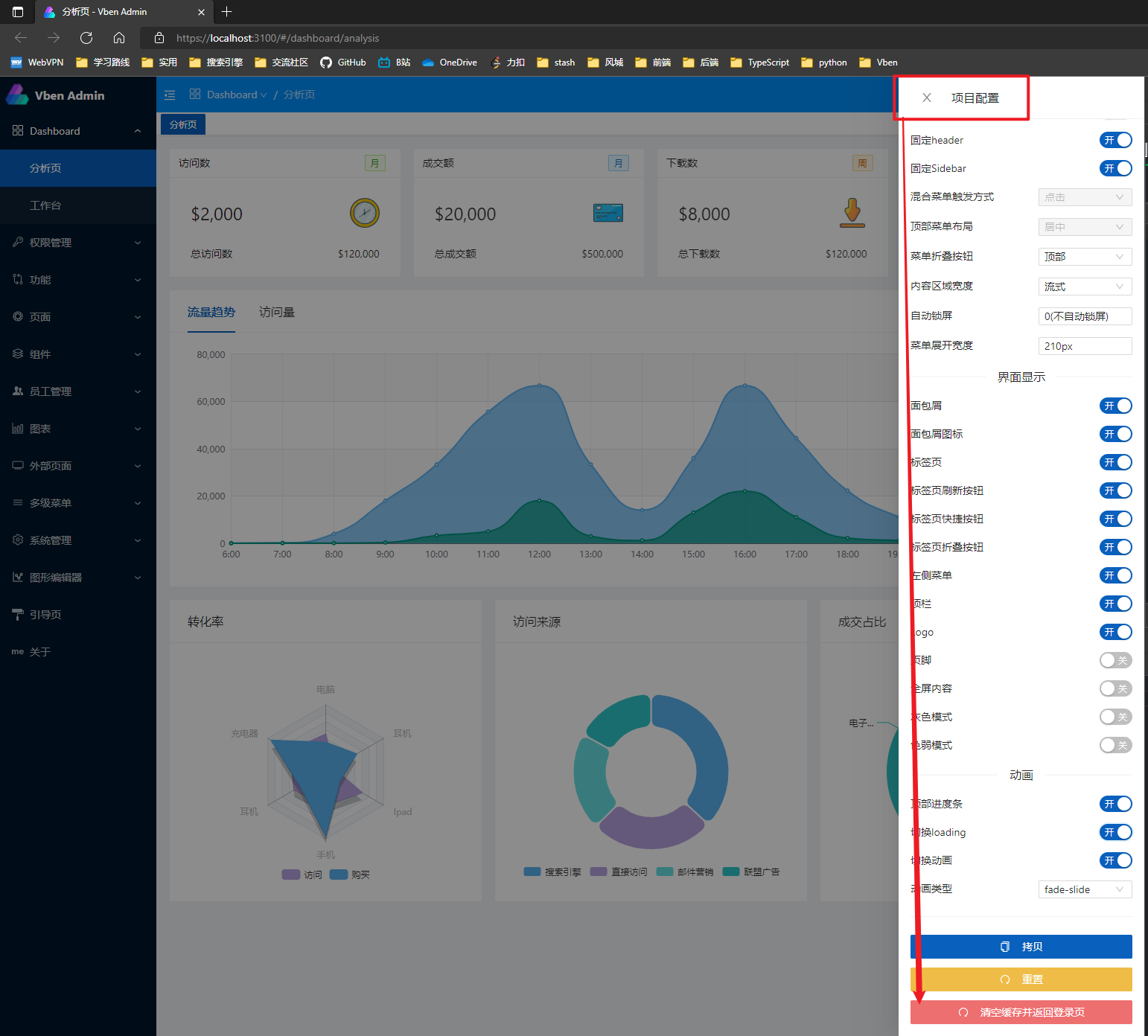Toggle the 固定Sidebar switch
The image size is (1148, 1036).
[1115, 168]
